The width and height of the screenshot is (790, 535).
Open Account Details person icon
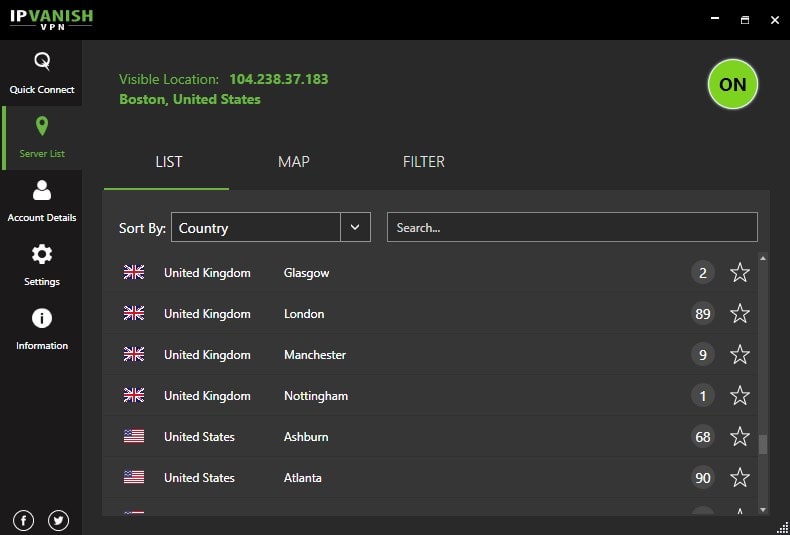point(42,190)
